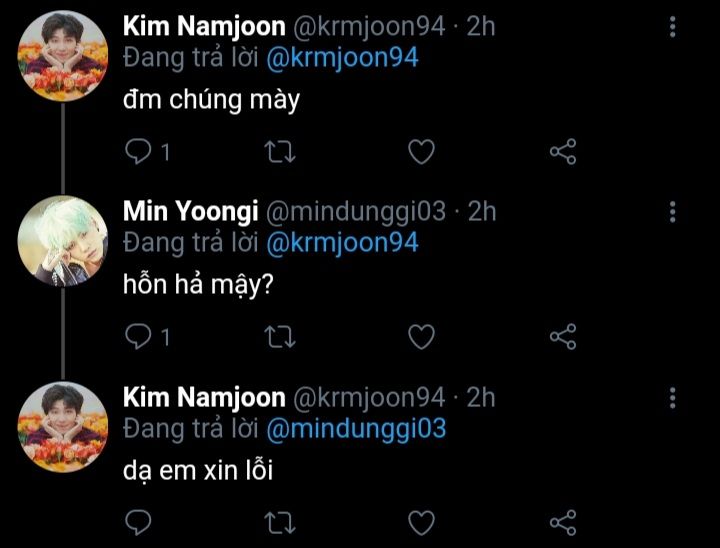Reply to the "dạ em xin lỗi" tweet
This screenshot has width=720, height=548.
coord(138,522)
